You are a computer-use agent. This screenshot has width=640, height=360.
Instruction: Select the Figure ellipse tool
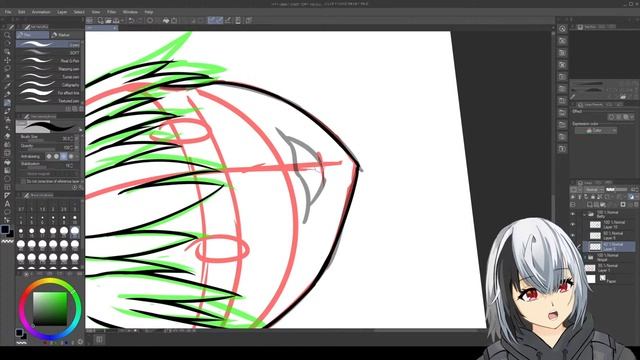[x=7, y=179]
